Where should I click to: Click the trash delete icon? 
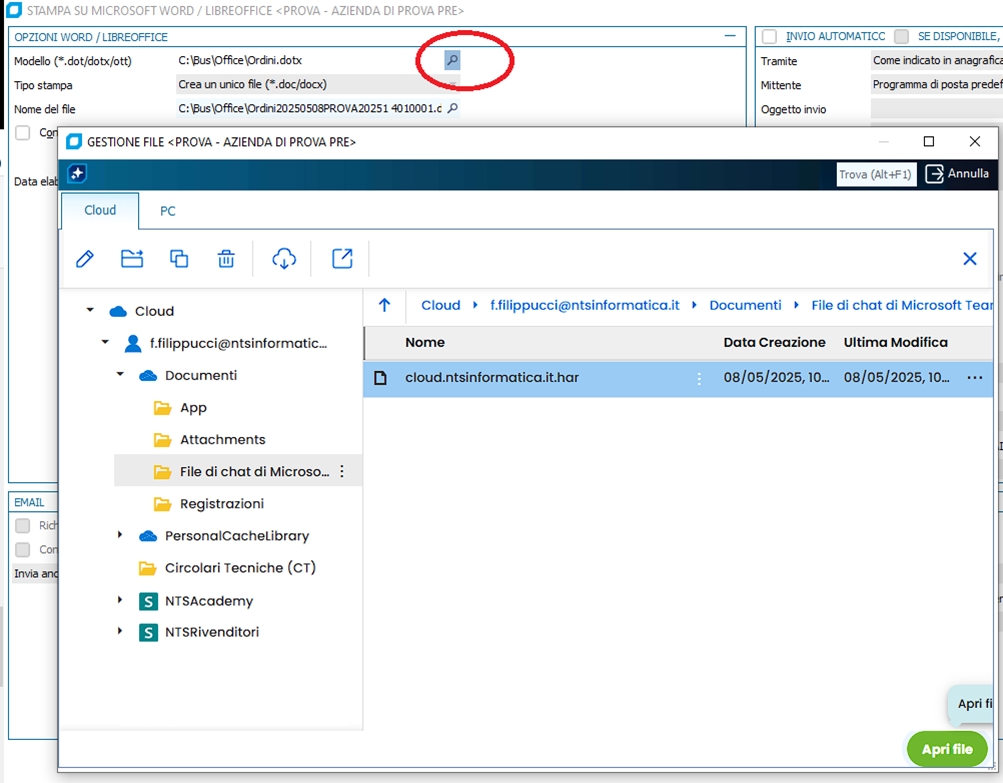point(226,259)
